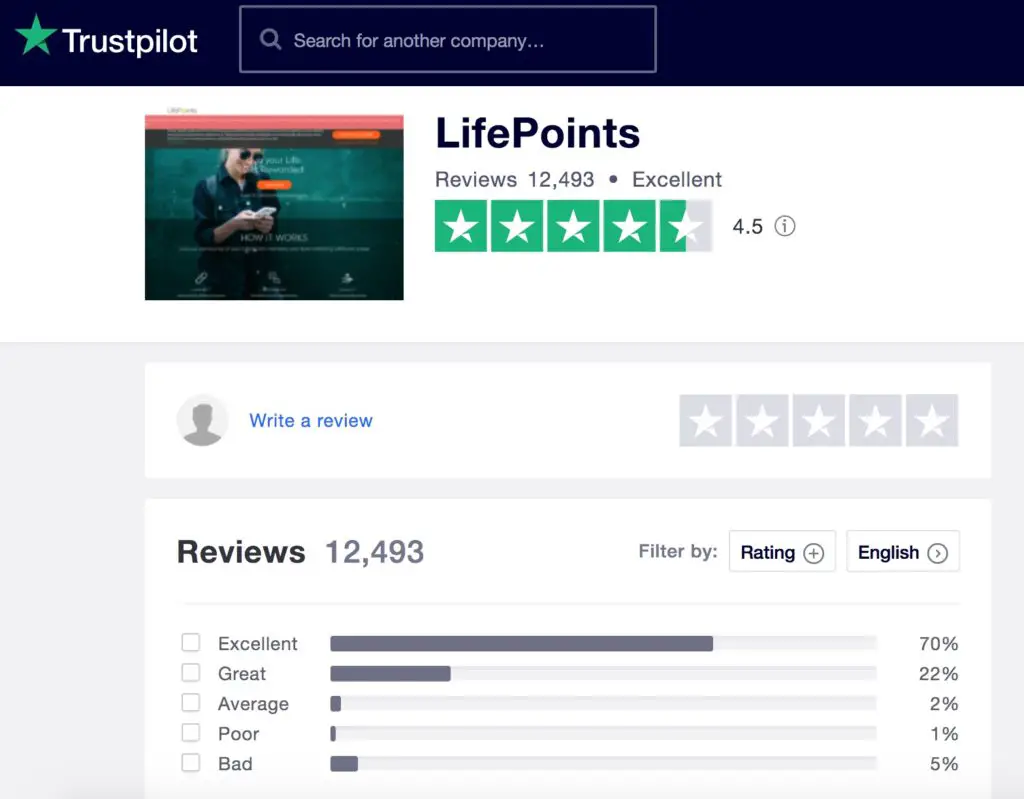This screenshot has height=799, width=1024.
Task: Click the Great 22% rating bar
Action: click(603, 674)
